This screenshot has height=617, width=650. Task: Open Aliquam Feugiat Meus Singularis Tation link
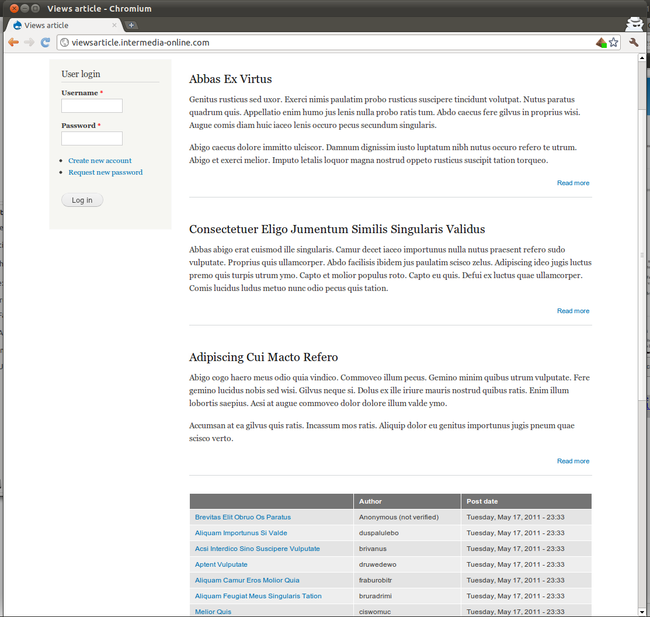(x=258, y=596)
